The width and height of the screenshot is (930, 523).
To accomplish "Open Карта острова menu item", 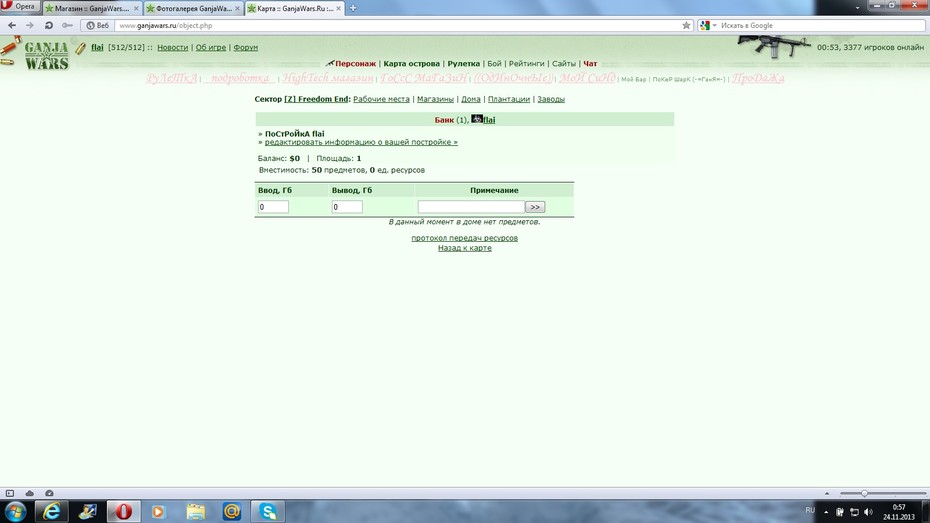I will 412,63.
